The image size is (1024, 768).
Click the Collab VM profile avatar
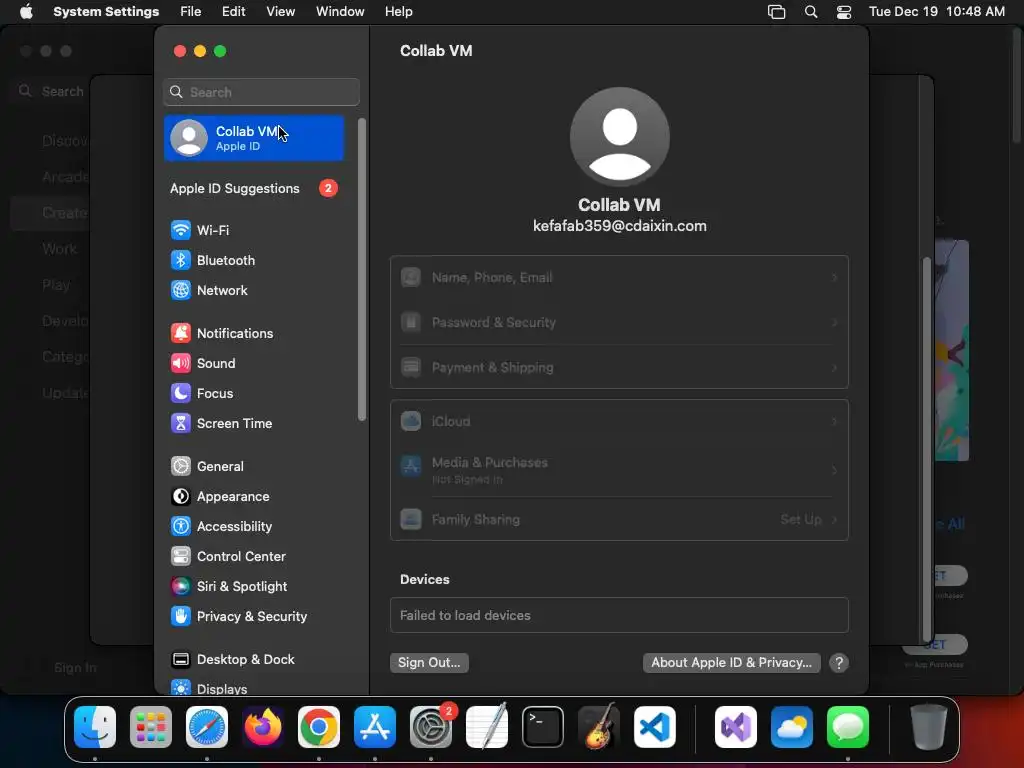tap(619, 137)
